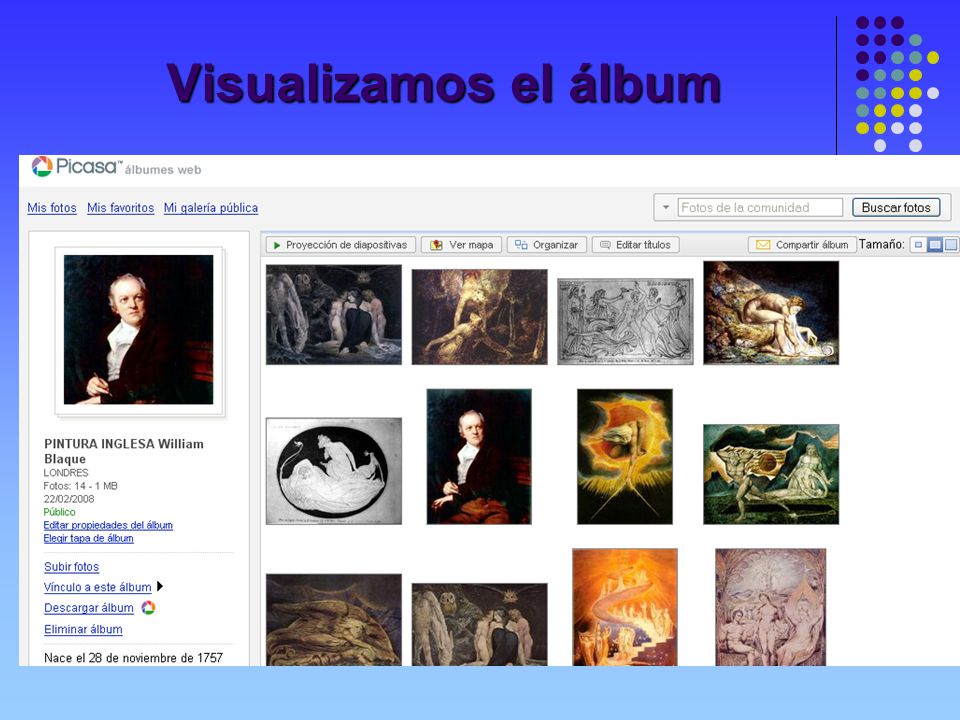Screen dimensions: 960x720
Task: Click album title PINTURA INGLESA William Blaque
Action: 124,451
